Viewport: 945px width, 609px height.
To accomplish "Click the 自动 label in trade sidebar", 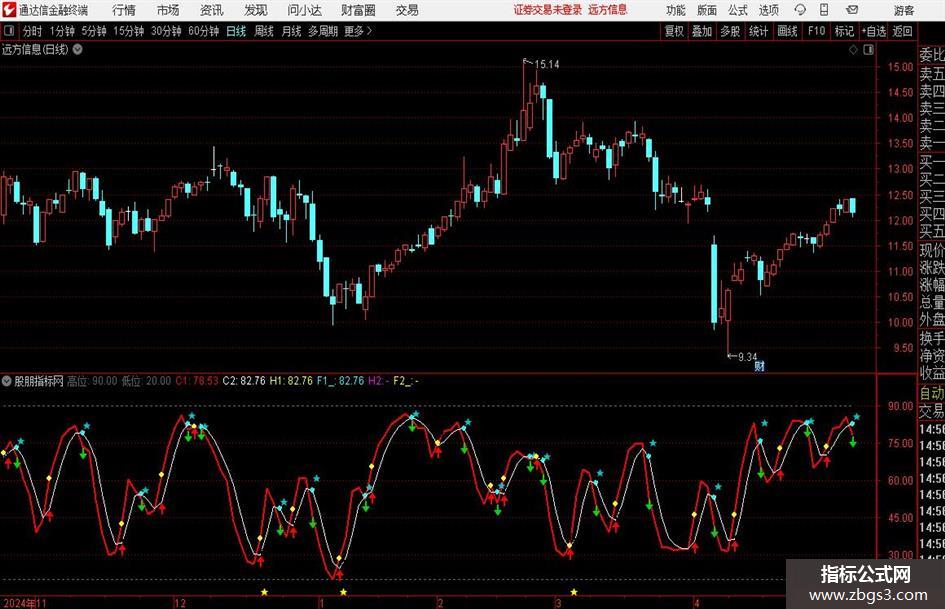I will 932,393.
